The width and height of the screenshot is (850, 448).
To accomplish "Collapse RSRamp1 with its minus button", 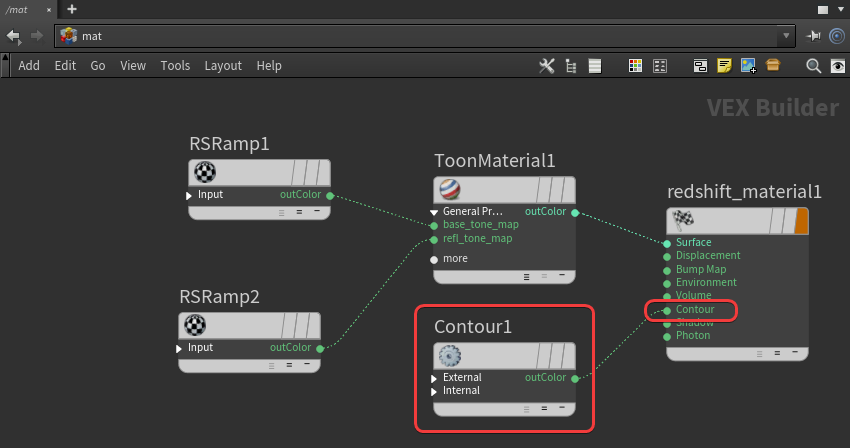I will point(317,211).
